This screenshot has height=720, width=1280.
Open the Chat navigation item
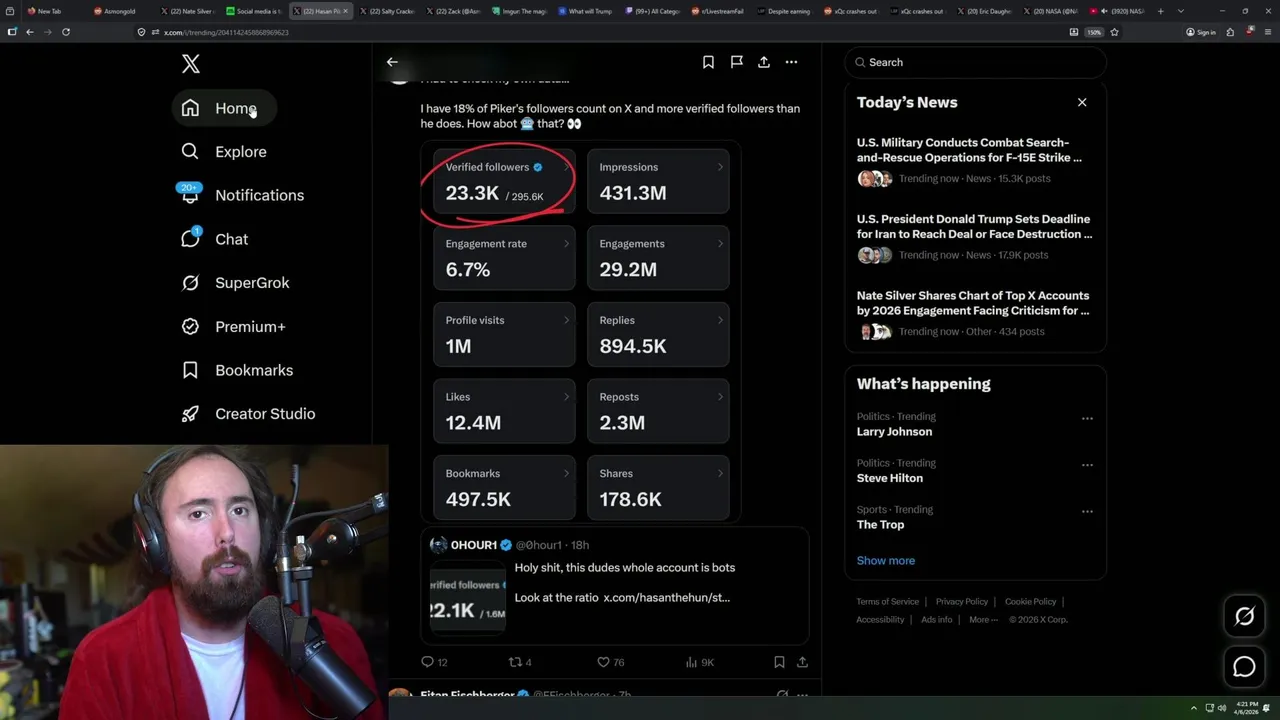pos(215,239)
